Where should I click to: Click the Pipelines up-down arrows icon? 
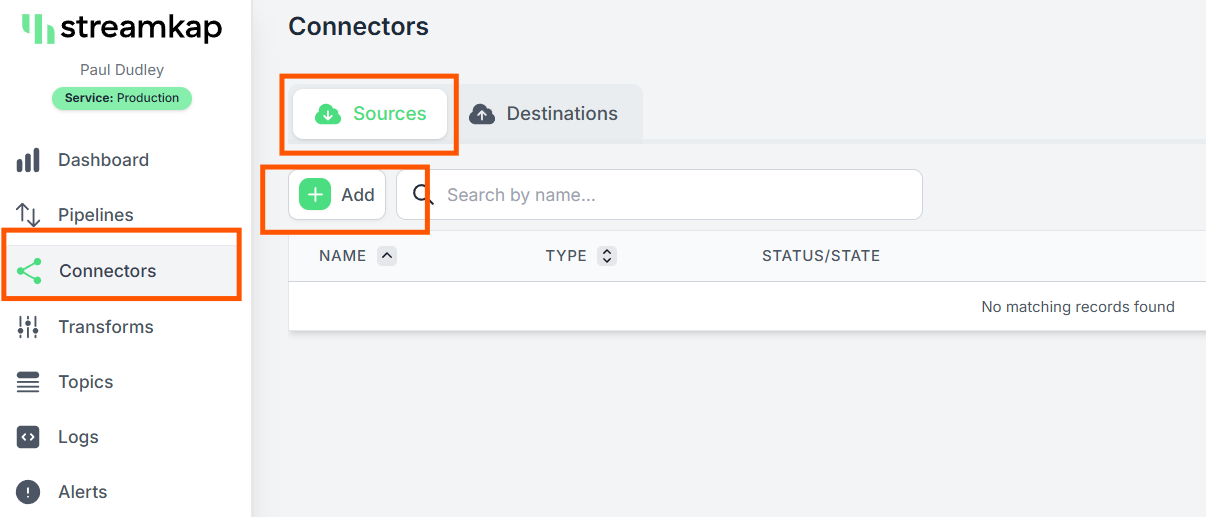pos(28,215)
